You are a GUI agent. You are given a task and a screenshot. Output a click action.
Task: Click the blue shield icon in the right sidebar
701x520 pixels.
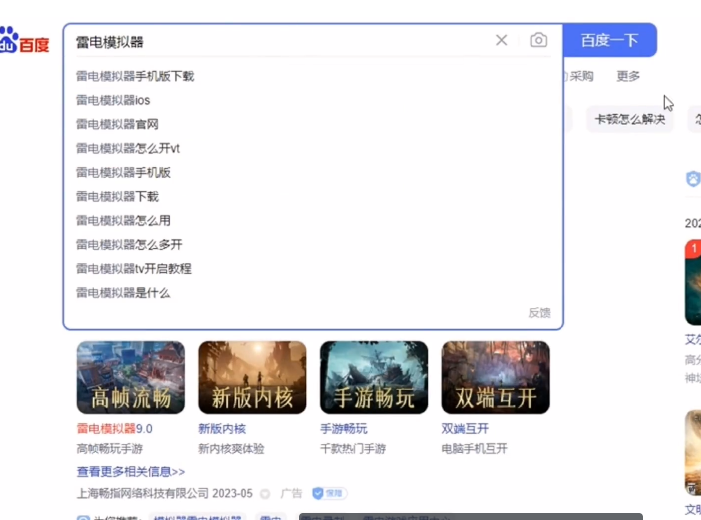(x=693, y=179)
